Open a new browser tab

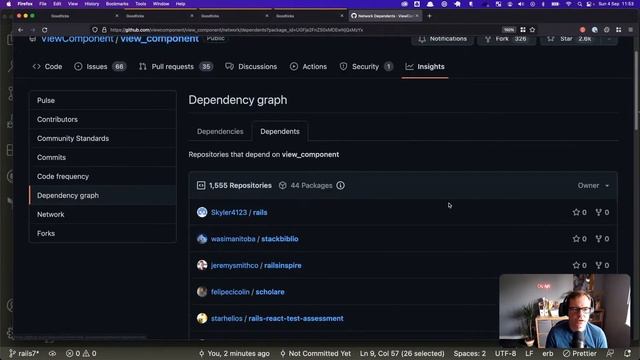429,16
